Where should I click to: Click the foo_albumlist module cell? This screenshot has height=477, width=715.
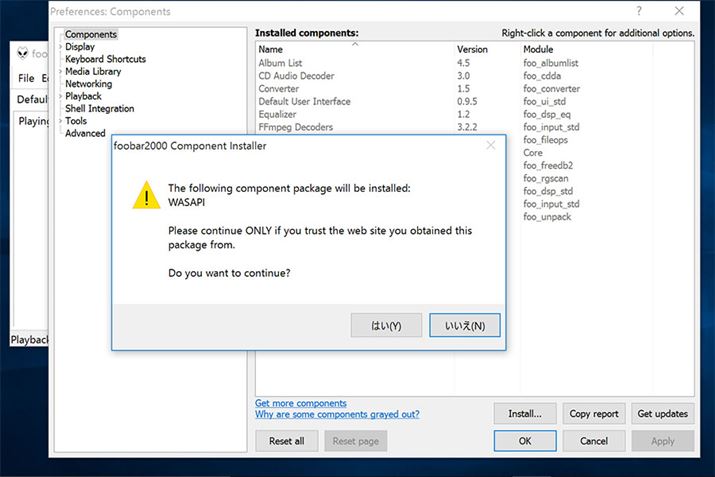coord(550,63)
